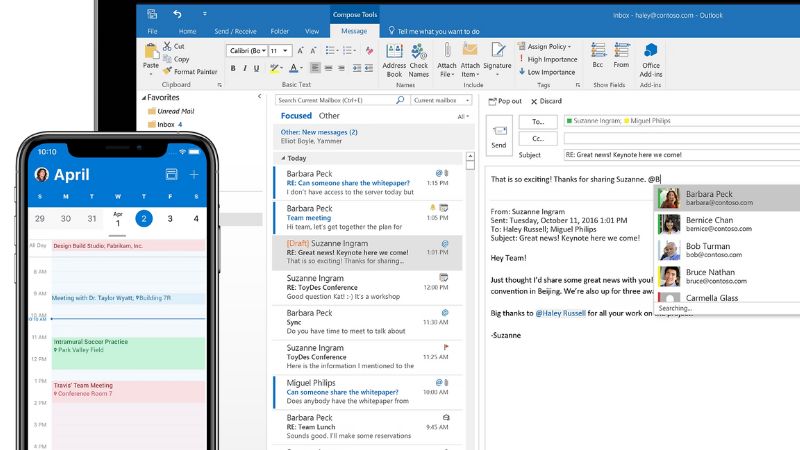Collapse the Today message group
Image resolution: width=800 pixels, height=450 pixels.
point(283,158)
